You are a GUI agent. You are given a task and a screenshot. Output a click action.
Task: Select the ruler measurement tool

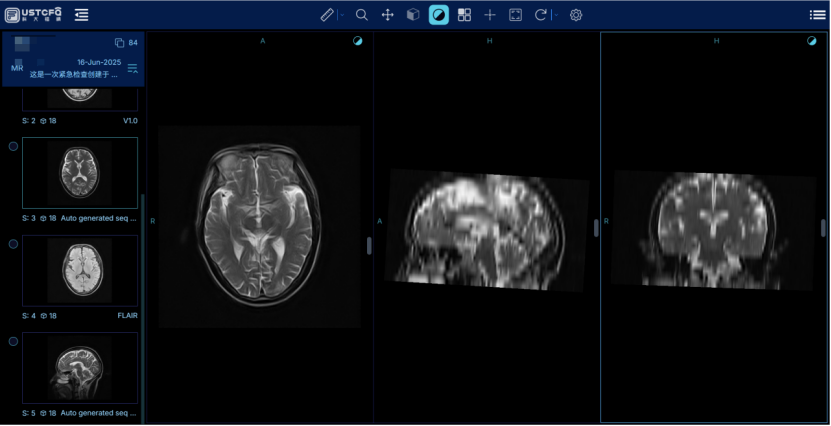pyautogui.click(x=327, y=15)
